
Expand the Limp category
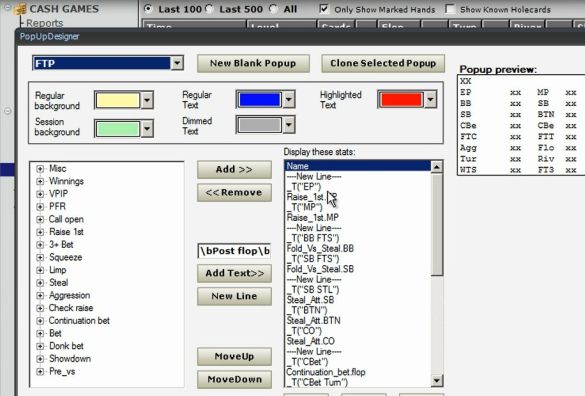pos(40,270)
